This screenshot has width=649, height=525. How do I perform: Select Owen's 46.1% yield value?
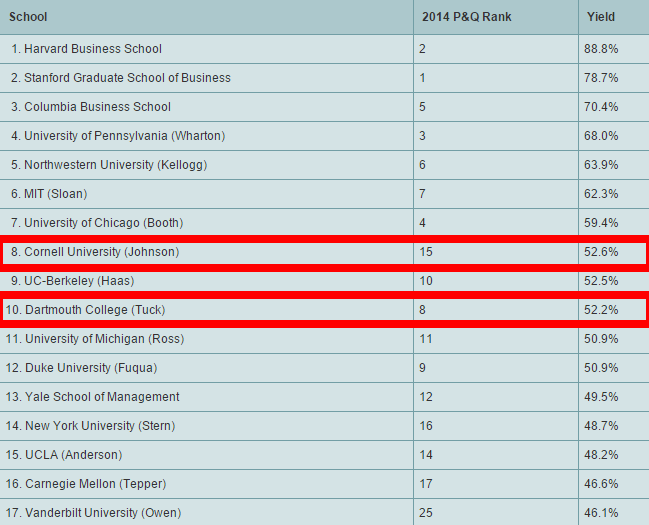click(601, 513)
